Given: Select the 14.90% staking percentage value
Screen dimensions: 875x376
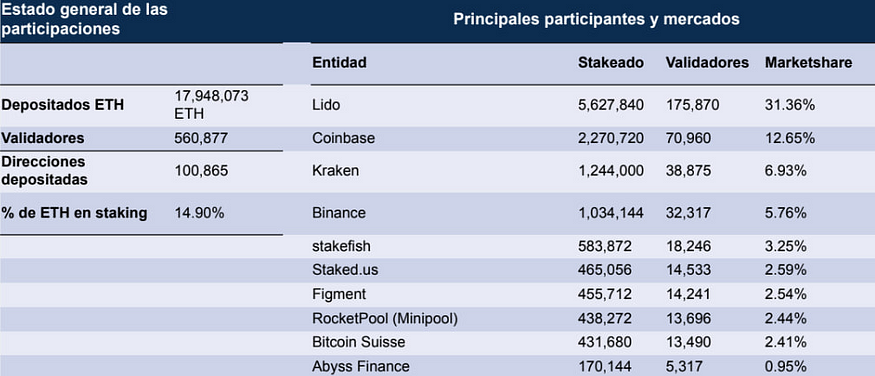Looking at the screenshot, I should point(199,213).
